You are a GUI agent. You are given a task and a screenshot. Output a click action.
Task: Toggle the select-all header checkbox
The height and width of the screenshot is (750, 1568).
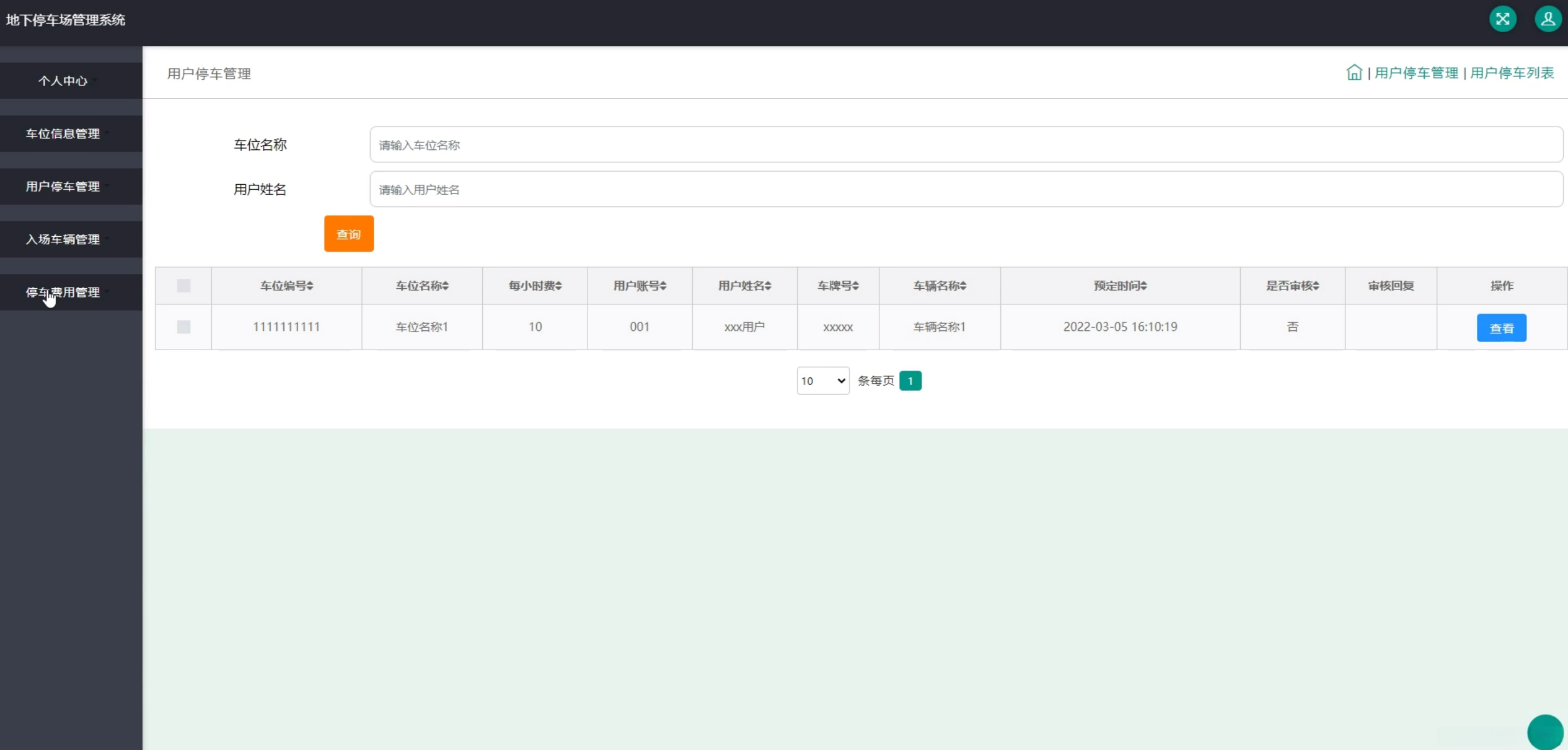pyautogui.click(x=183, y=286)
